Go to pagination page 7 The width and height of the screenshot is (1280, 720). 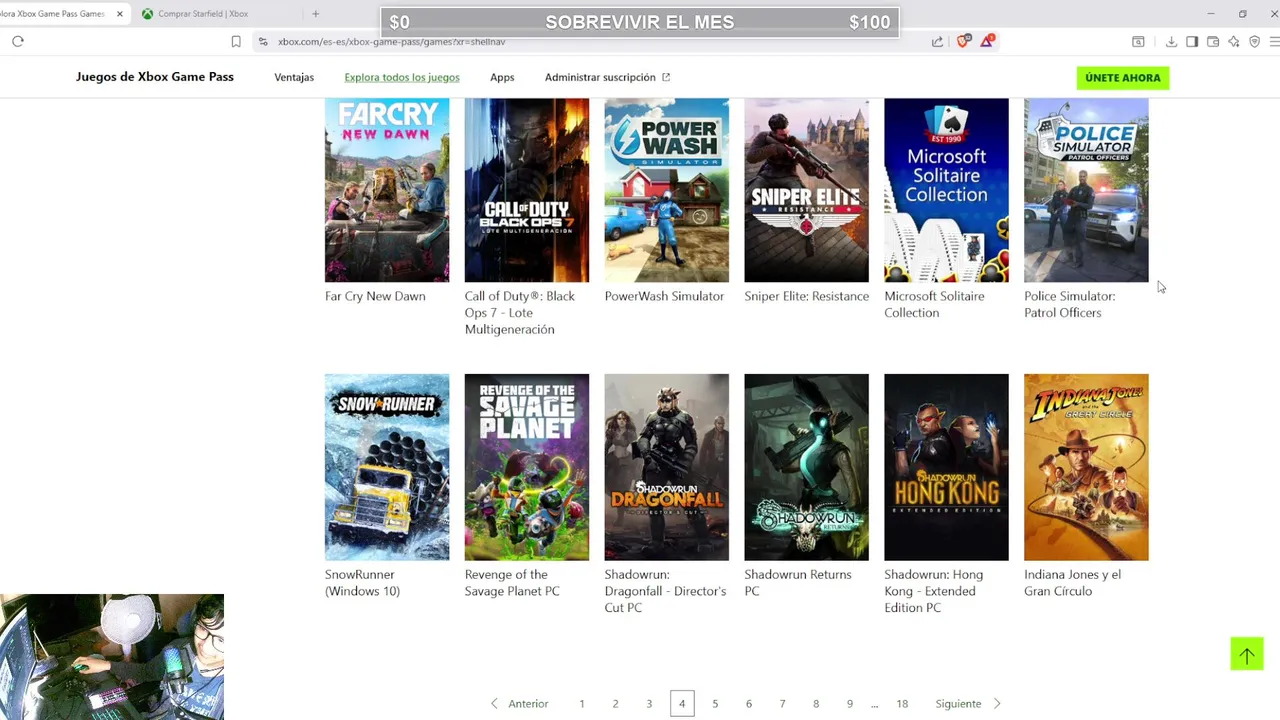pos(782,704)
